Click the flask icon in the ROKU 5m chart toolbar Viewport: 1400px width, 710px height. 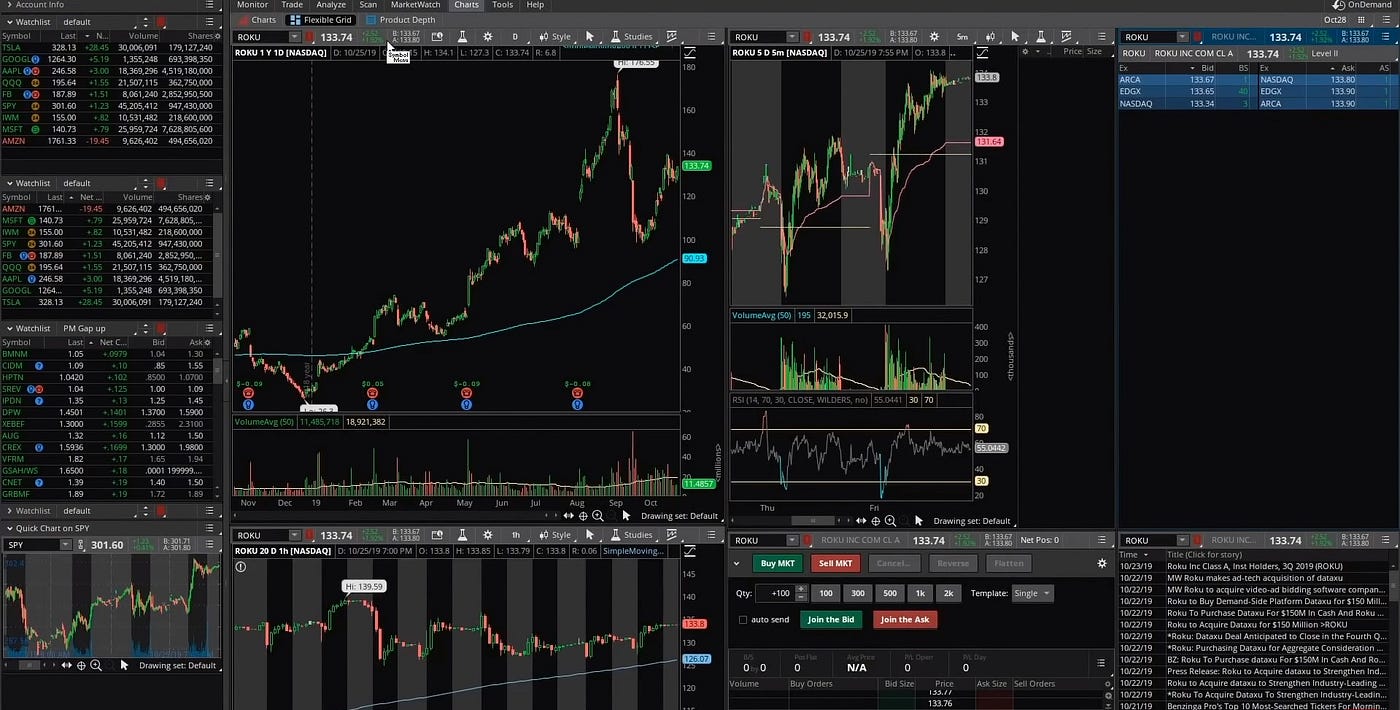[1042, 37]
